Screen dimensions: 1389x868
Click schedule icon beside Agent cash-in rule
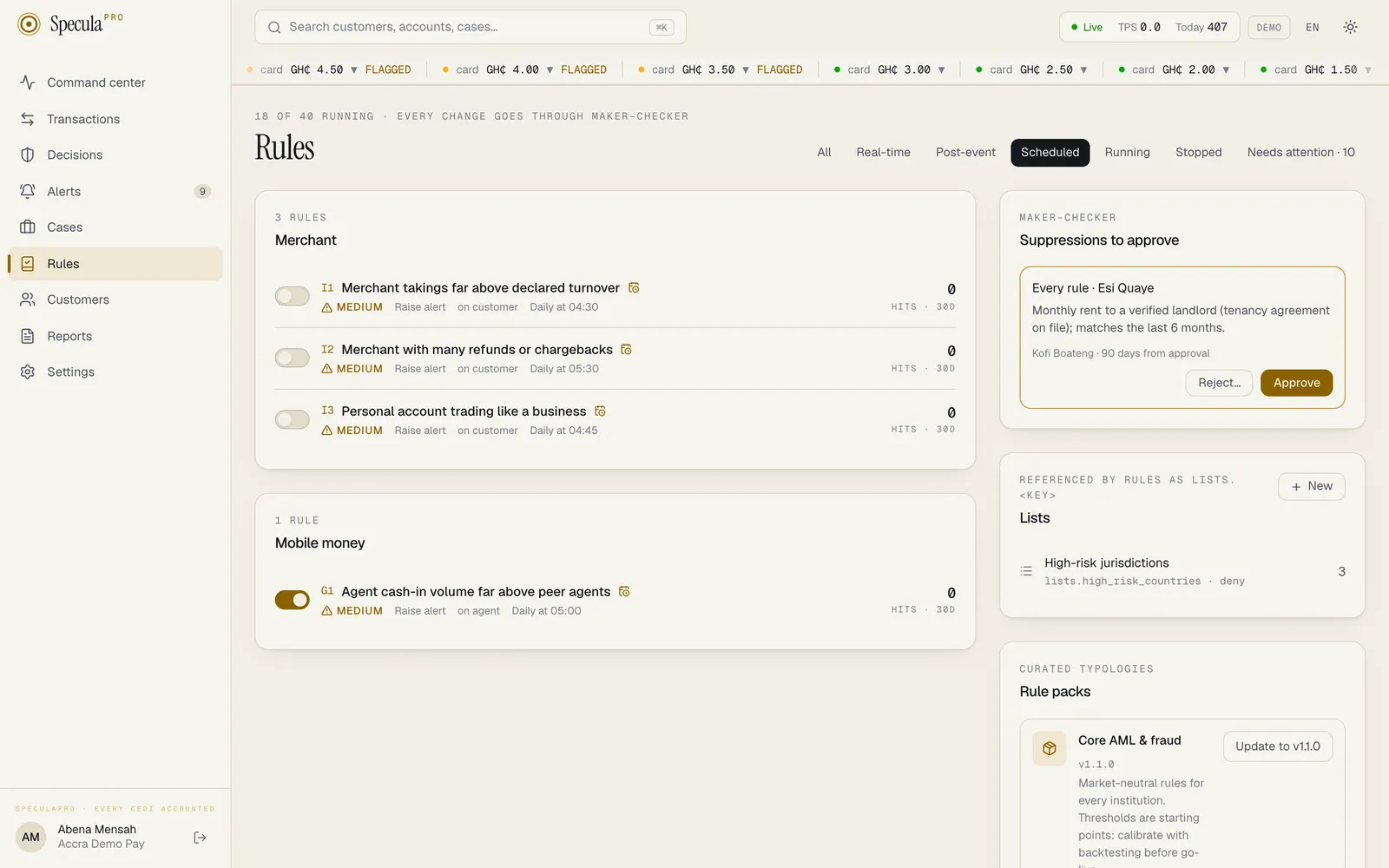(624, 592)
